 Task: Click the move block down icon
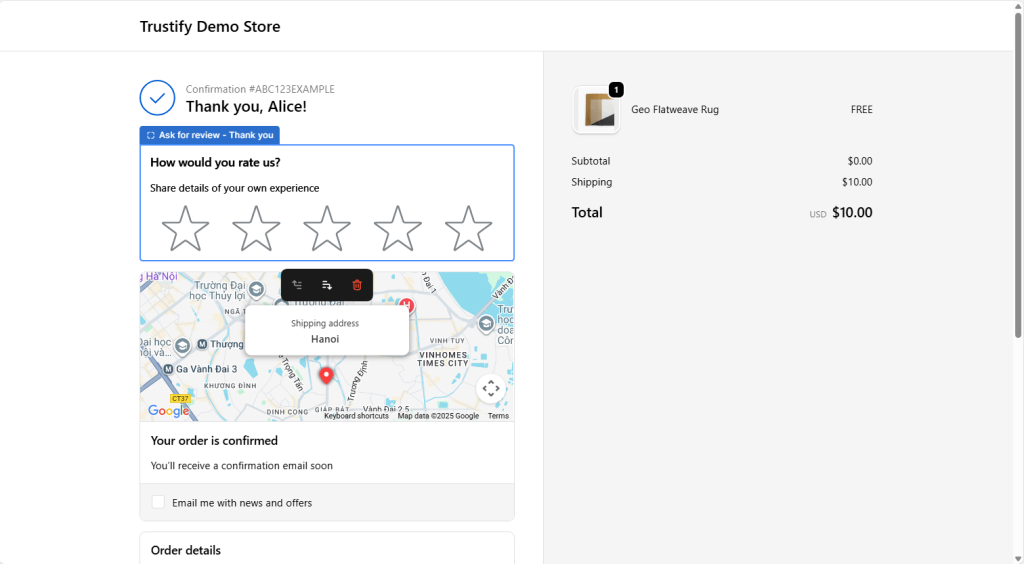[327, 285]
